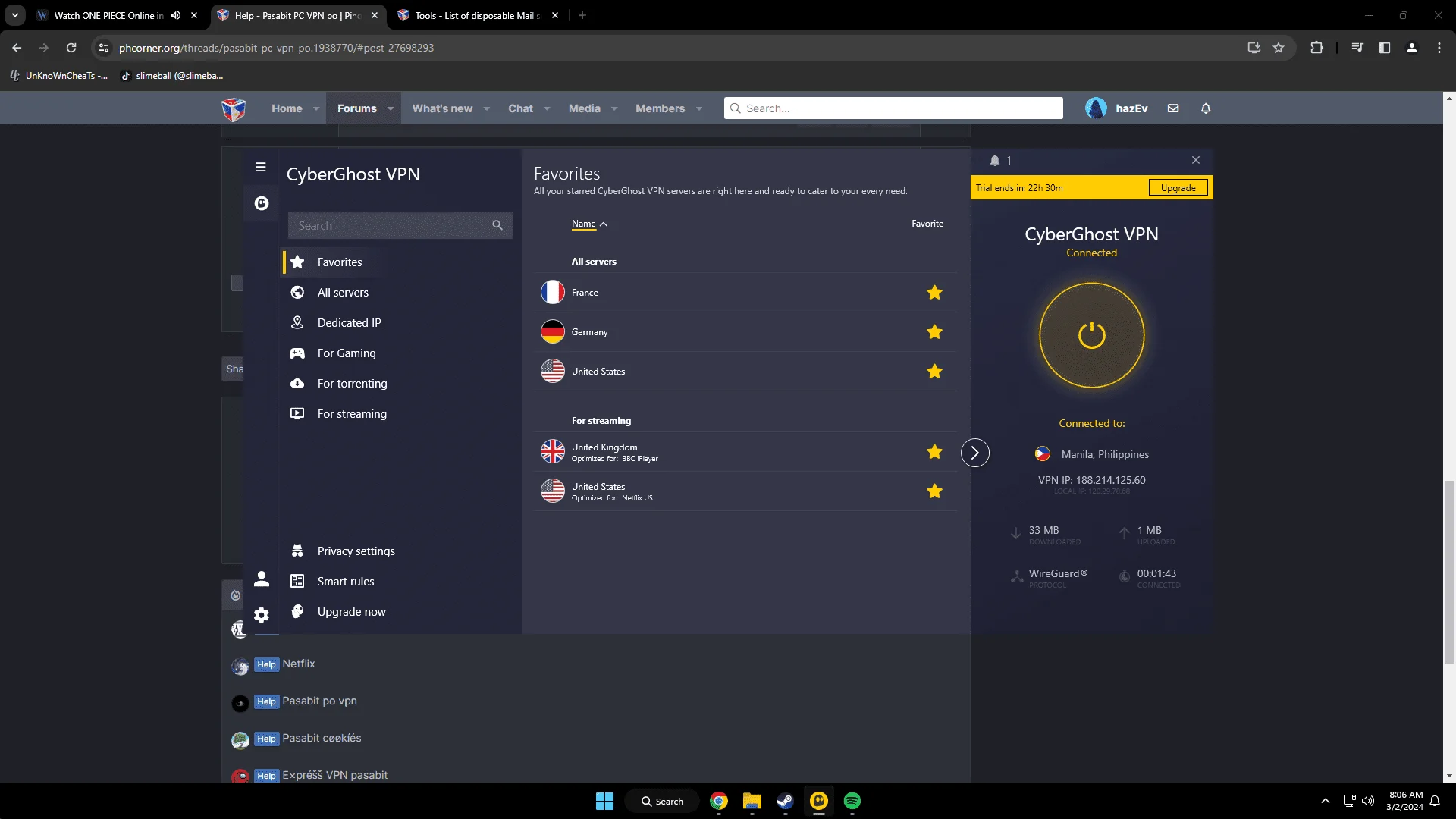
Task: Click the yellow Upgrade button
Action: [1178, 188]
